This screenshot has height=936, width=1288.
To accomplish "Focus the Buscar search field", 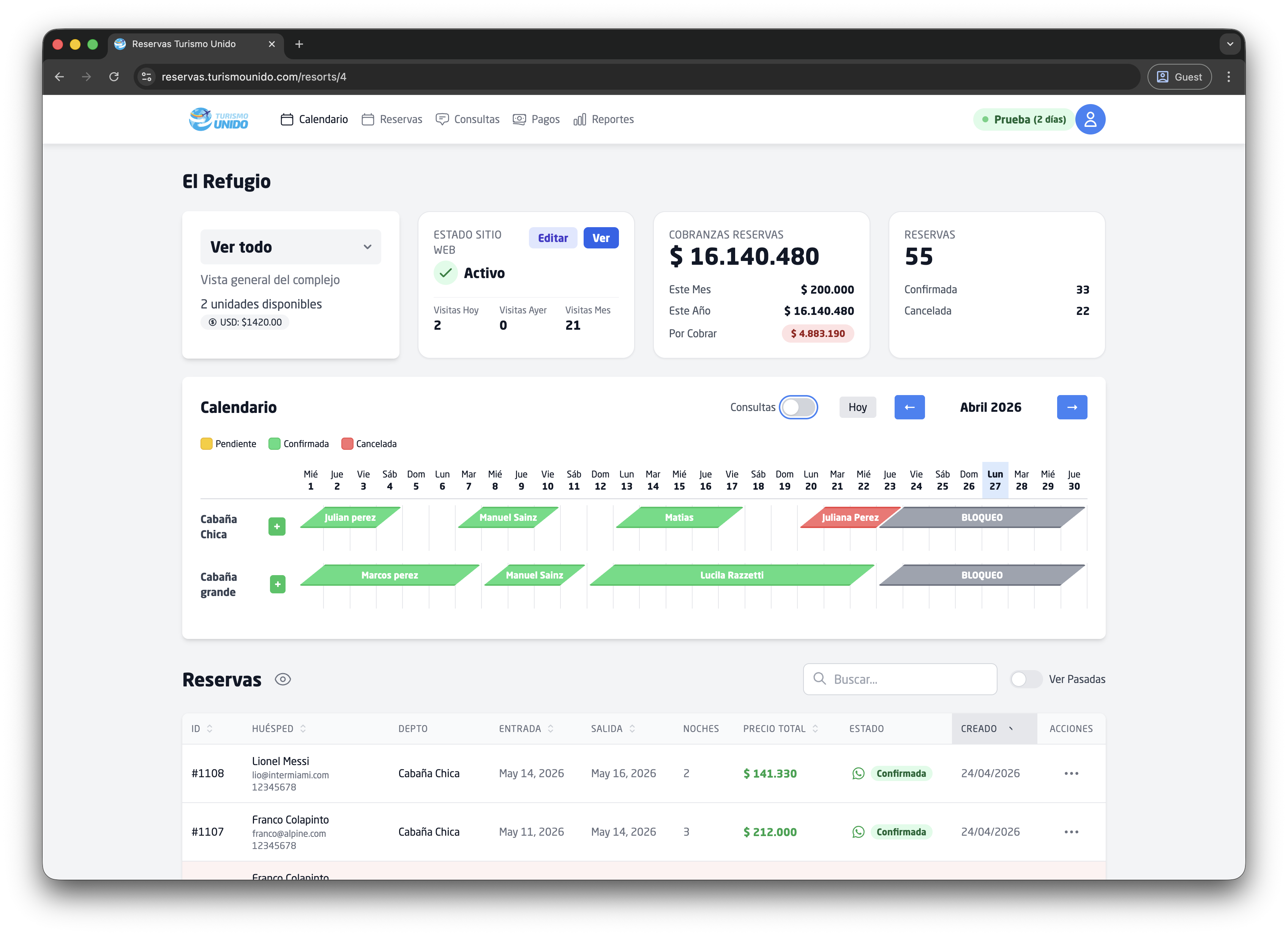I will (900, 679).
